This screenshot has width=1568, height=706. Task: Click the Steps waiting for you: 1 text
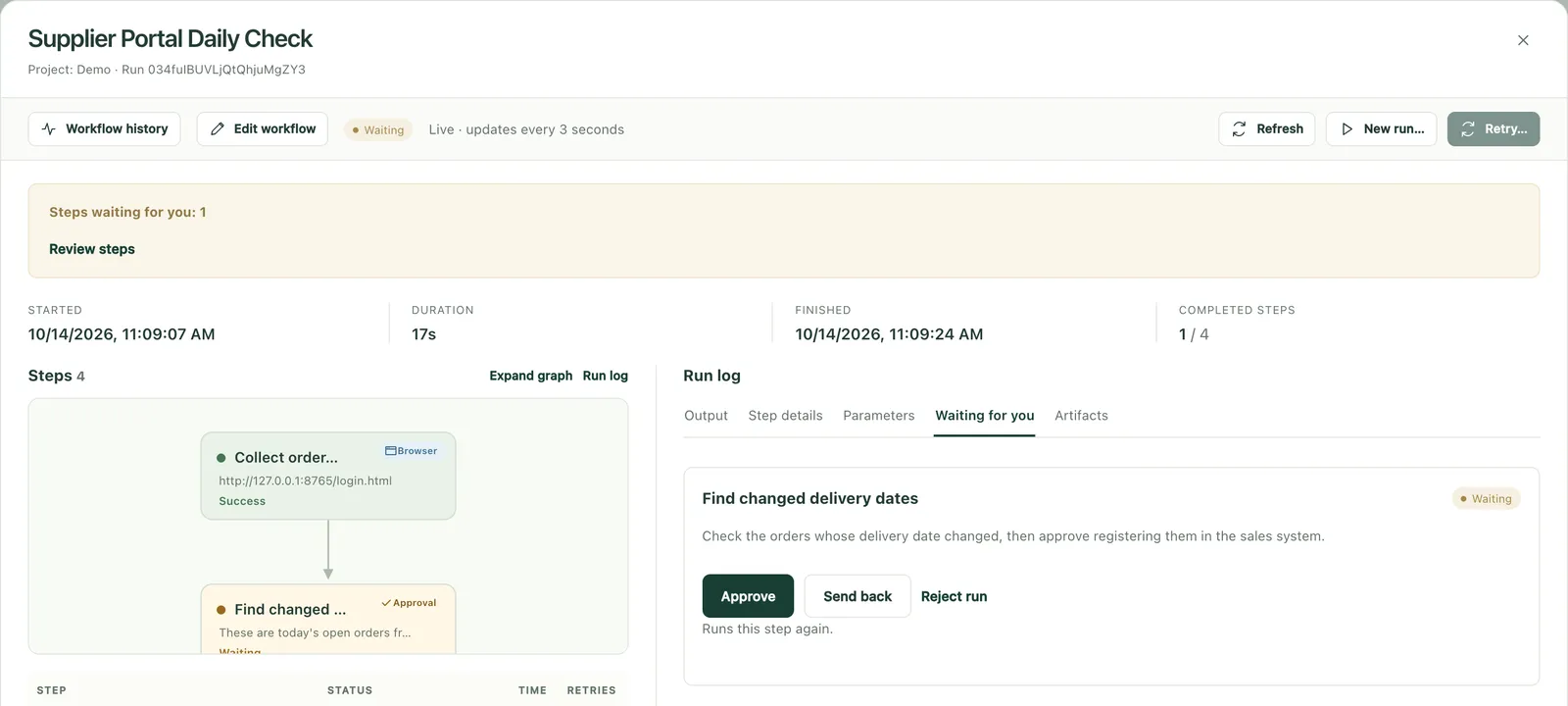[127, 212]
